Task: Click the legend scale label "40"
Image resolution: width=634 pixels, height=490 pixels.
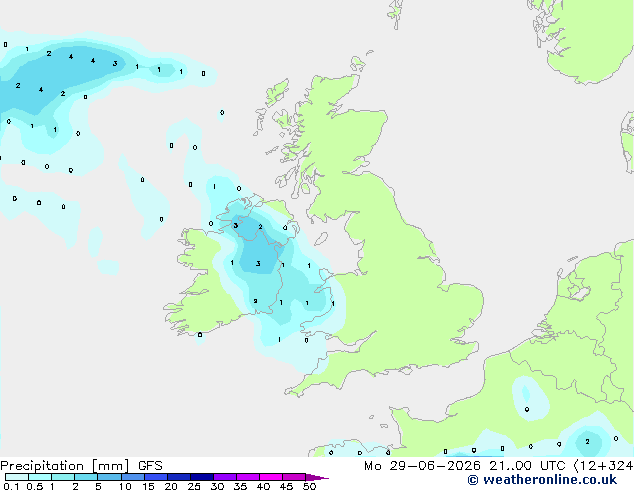Action: point(264,486)
